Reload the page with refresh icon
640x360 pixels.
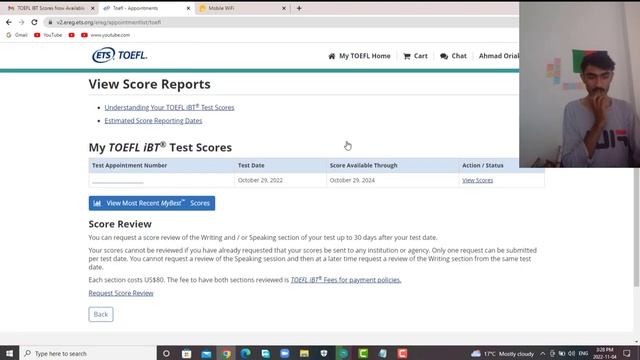point(34,22)
